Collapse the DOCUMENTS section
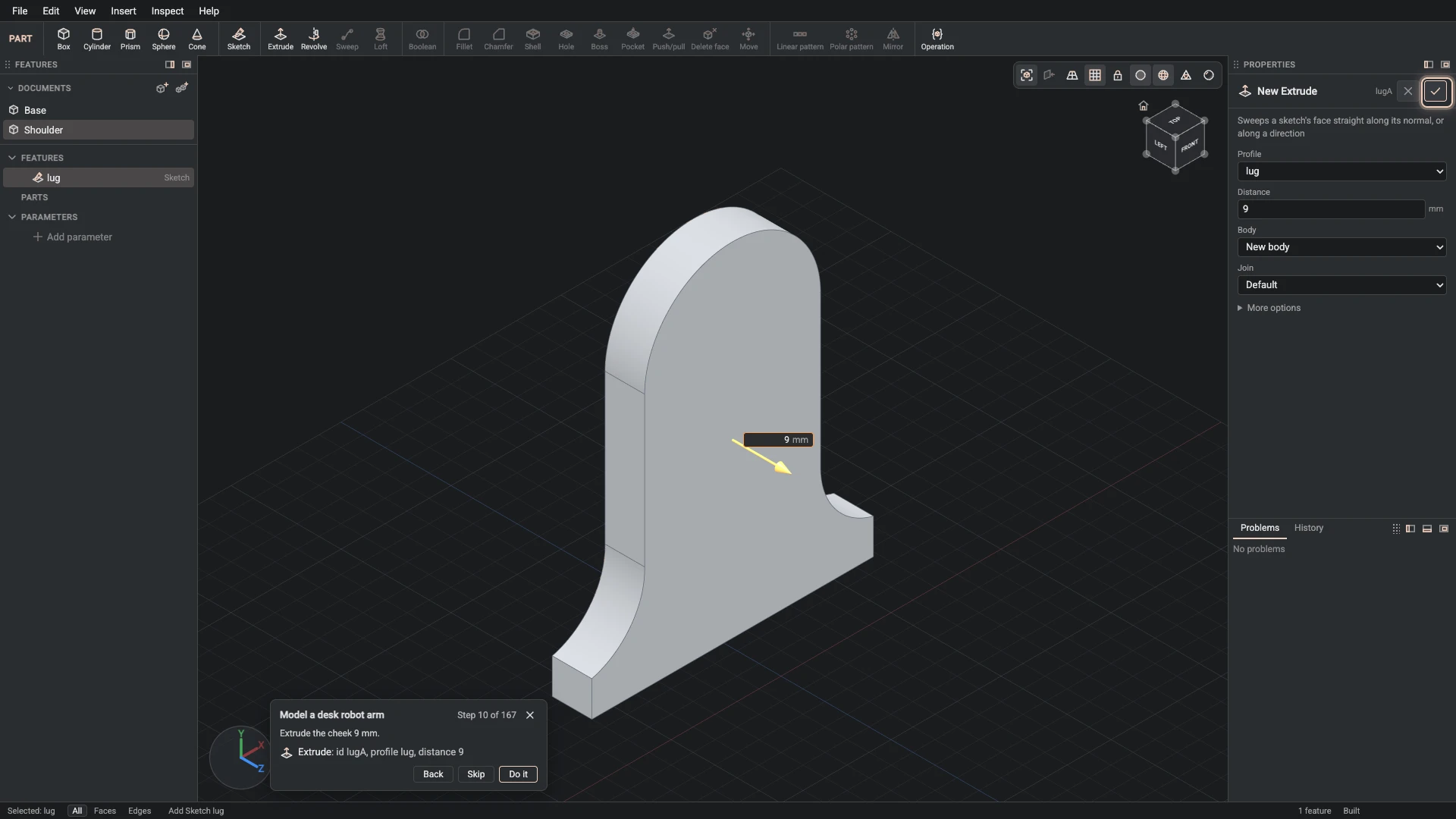1456x819 pixels. click(11, 88)
